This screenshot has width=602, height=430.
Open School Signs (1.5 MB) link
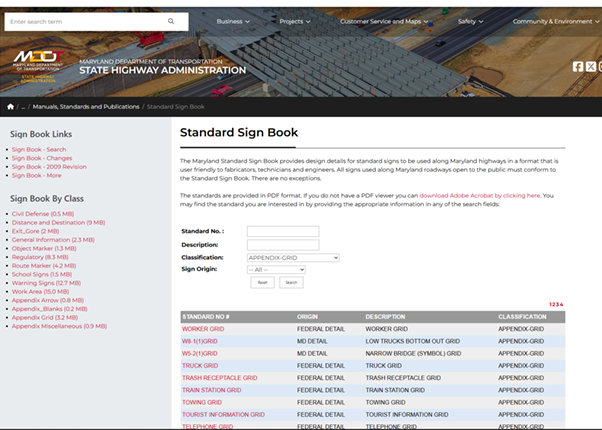42,275
